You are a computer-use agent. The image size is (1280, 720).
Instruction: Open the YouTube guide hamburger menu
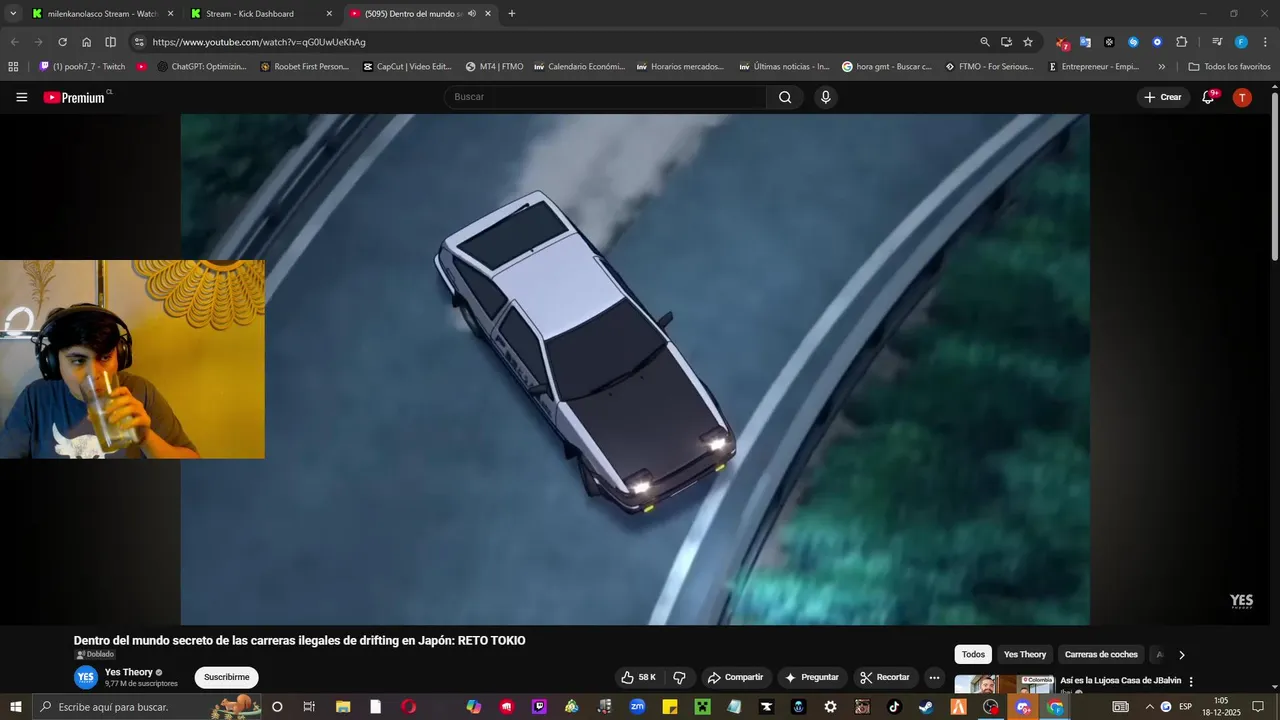[x=22, y=97]
